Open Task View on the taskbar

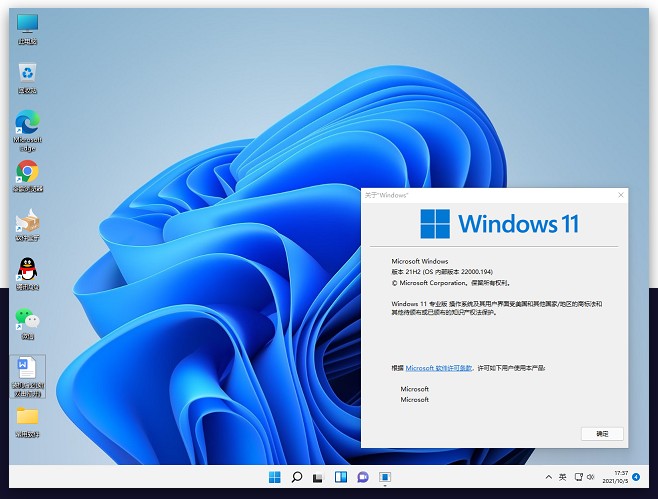click(x=318, y=478)
